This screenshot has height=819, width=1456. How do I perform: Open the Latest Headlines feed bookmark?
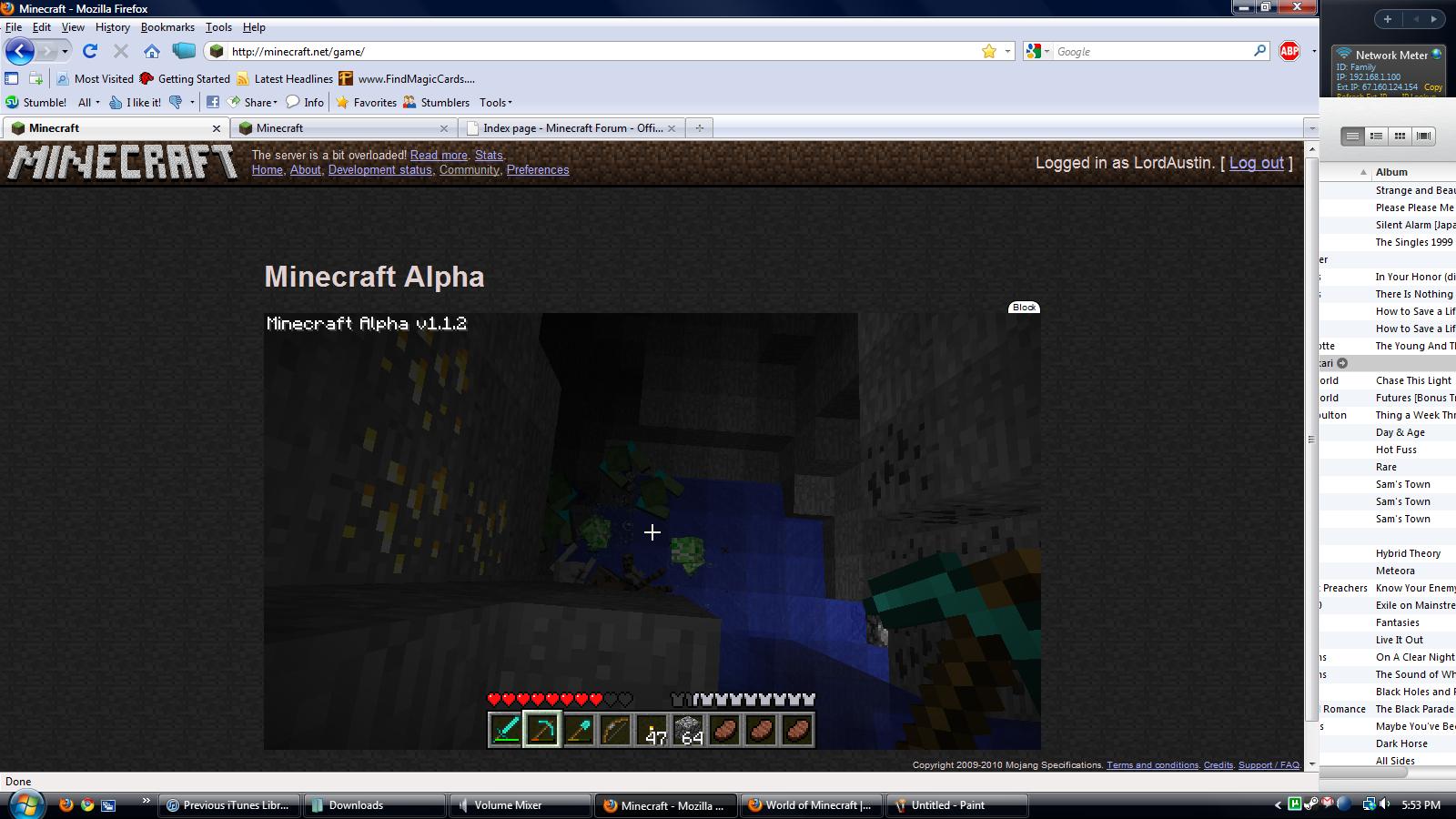284,79
